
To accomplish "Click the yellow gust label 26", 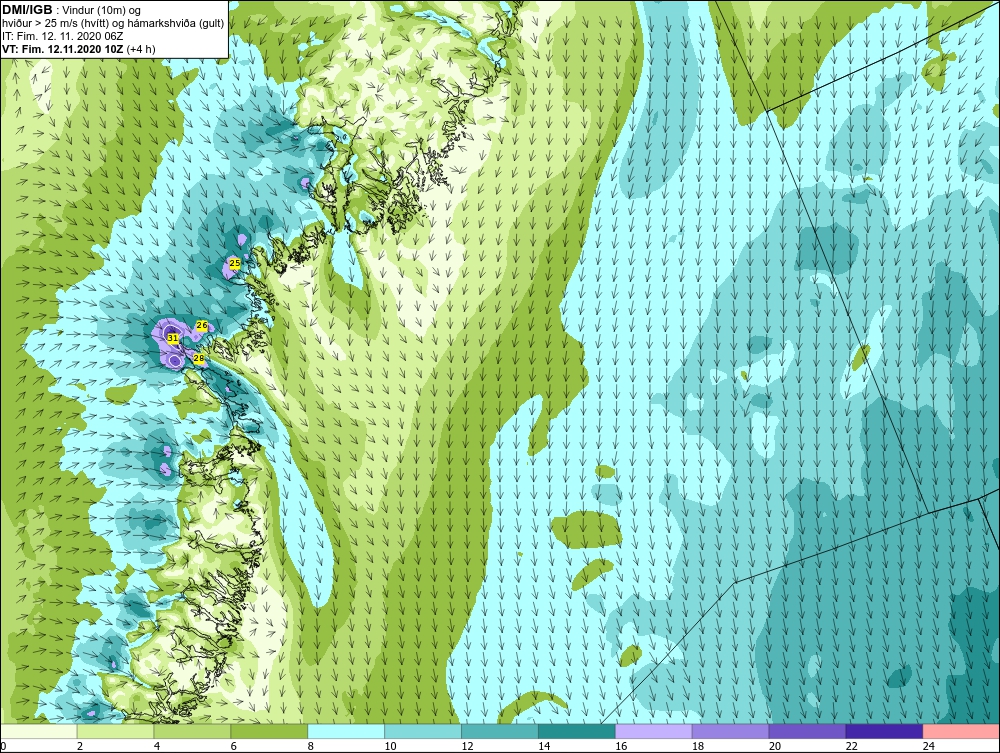I will 202,325.
